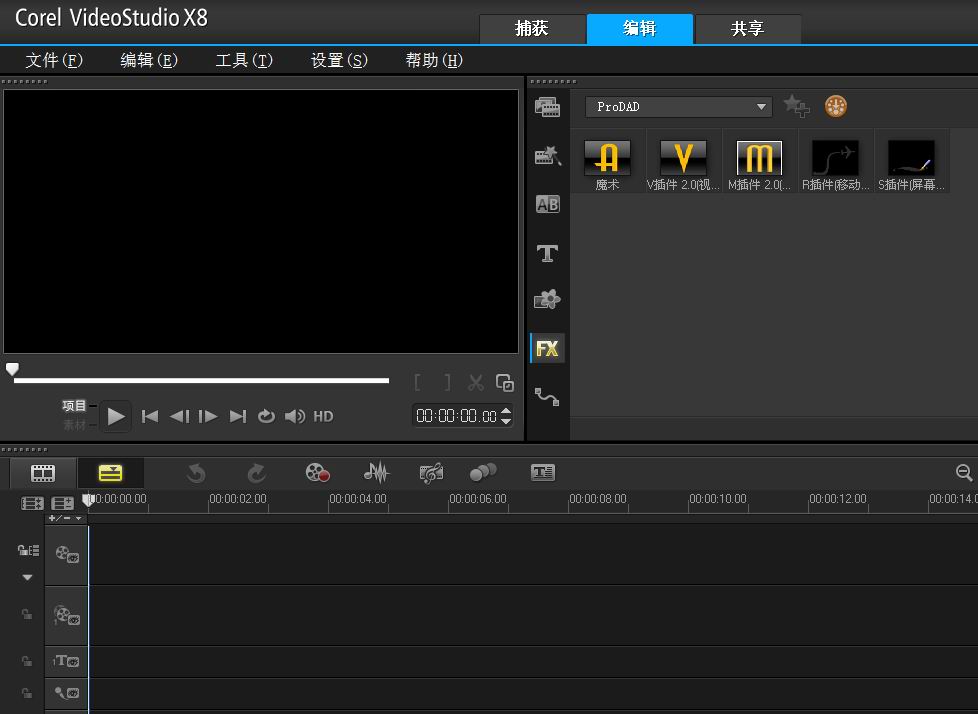This screenshot has width=978, height=714.
Task: Open the 设置(S) menu
Action: pyautogui.click(x=339, y=60)
